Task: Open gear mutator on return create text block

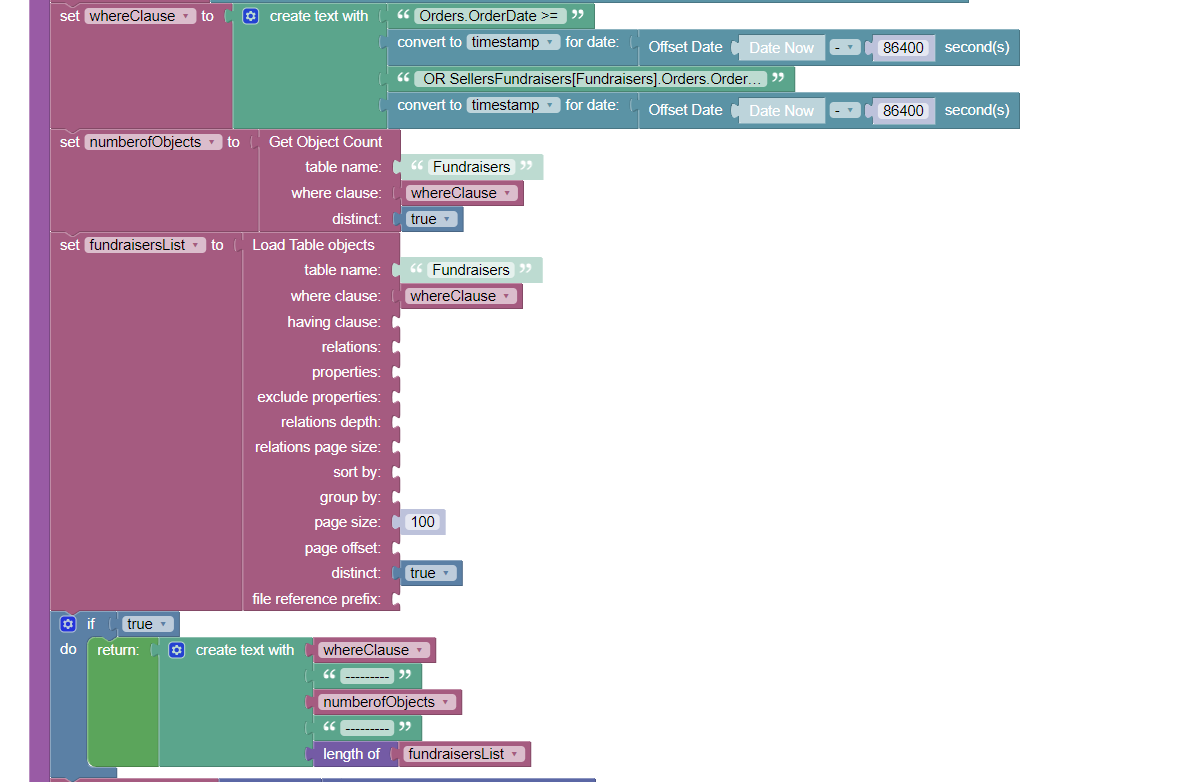Action: pyautogui.click(x=177, y=650)
